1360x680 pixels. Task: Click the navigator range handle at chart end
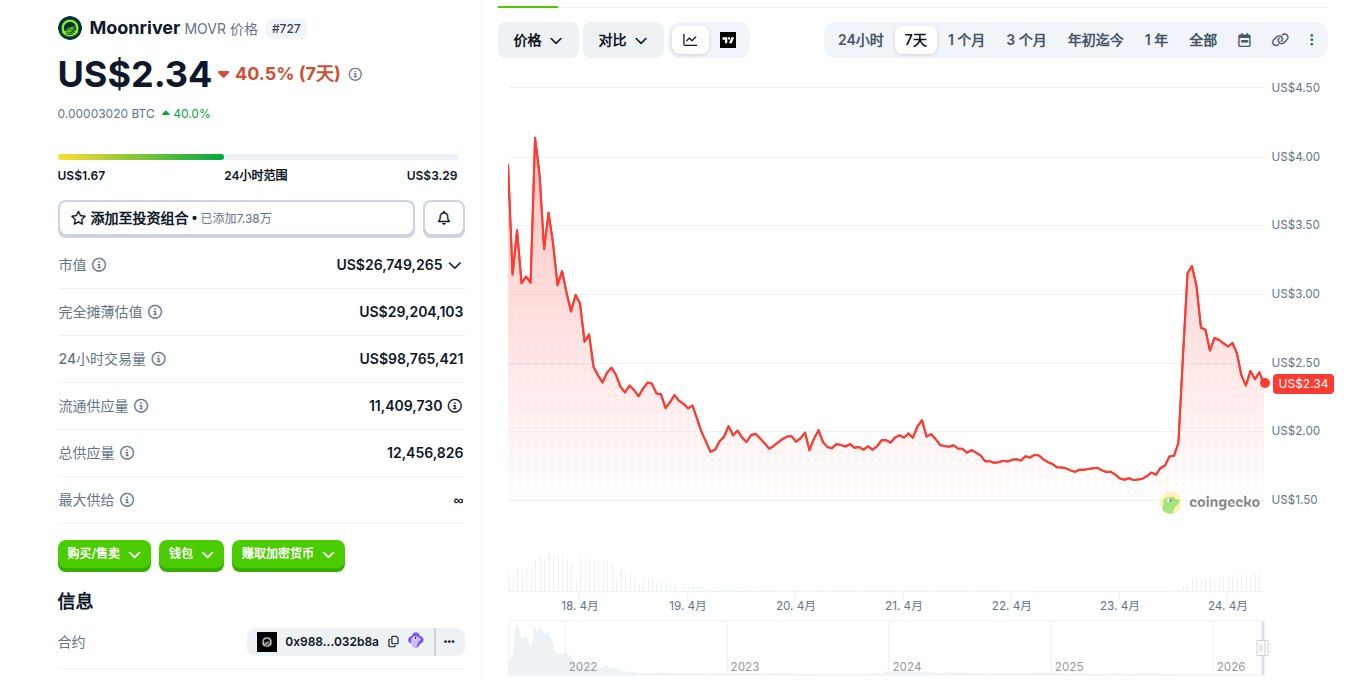point(1262,648)
